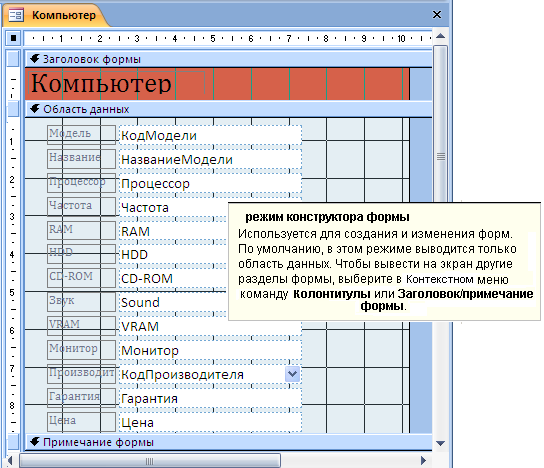Screen dimensions: 544x468
Task: Select the HDD label control
Action: click(82, 253)
